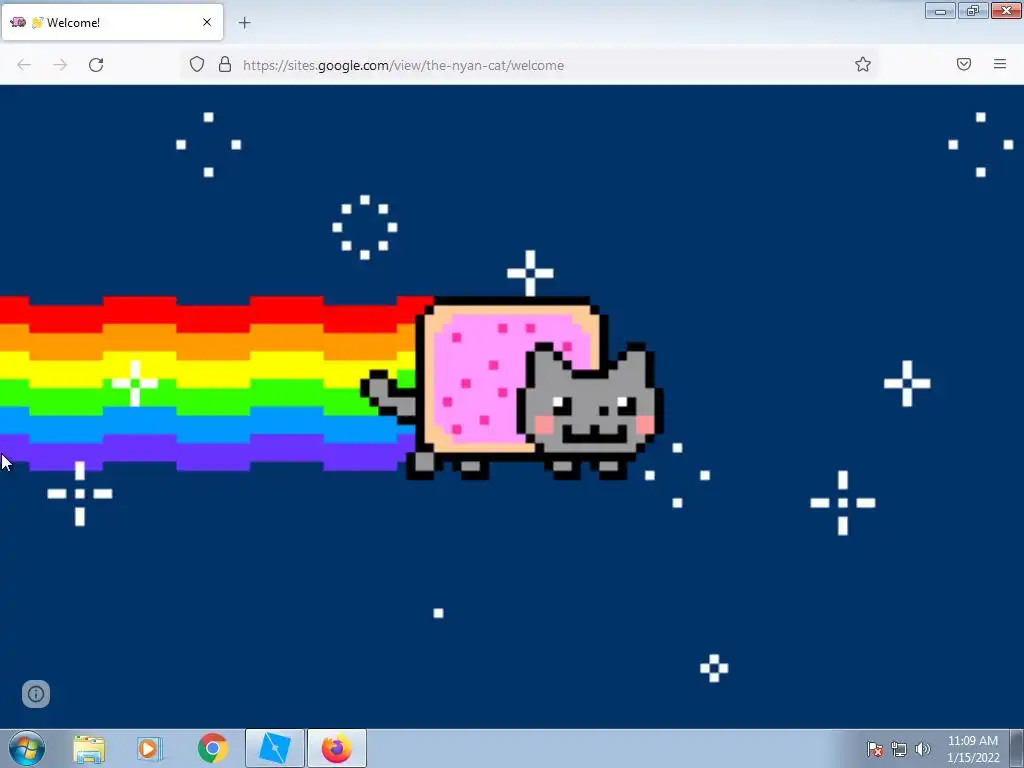Show site security padlock info

coord(225,64)
